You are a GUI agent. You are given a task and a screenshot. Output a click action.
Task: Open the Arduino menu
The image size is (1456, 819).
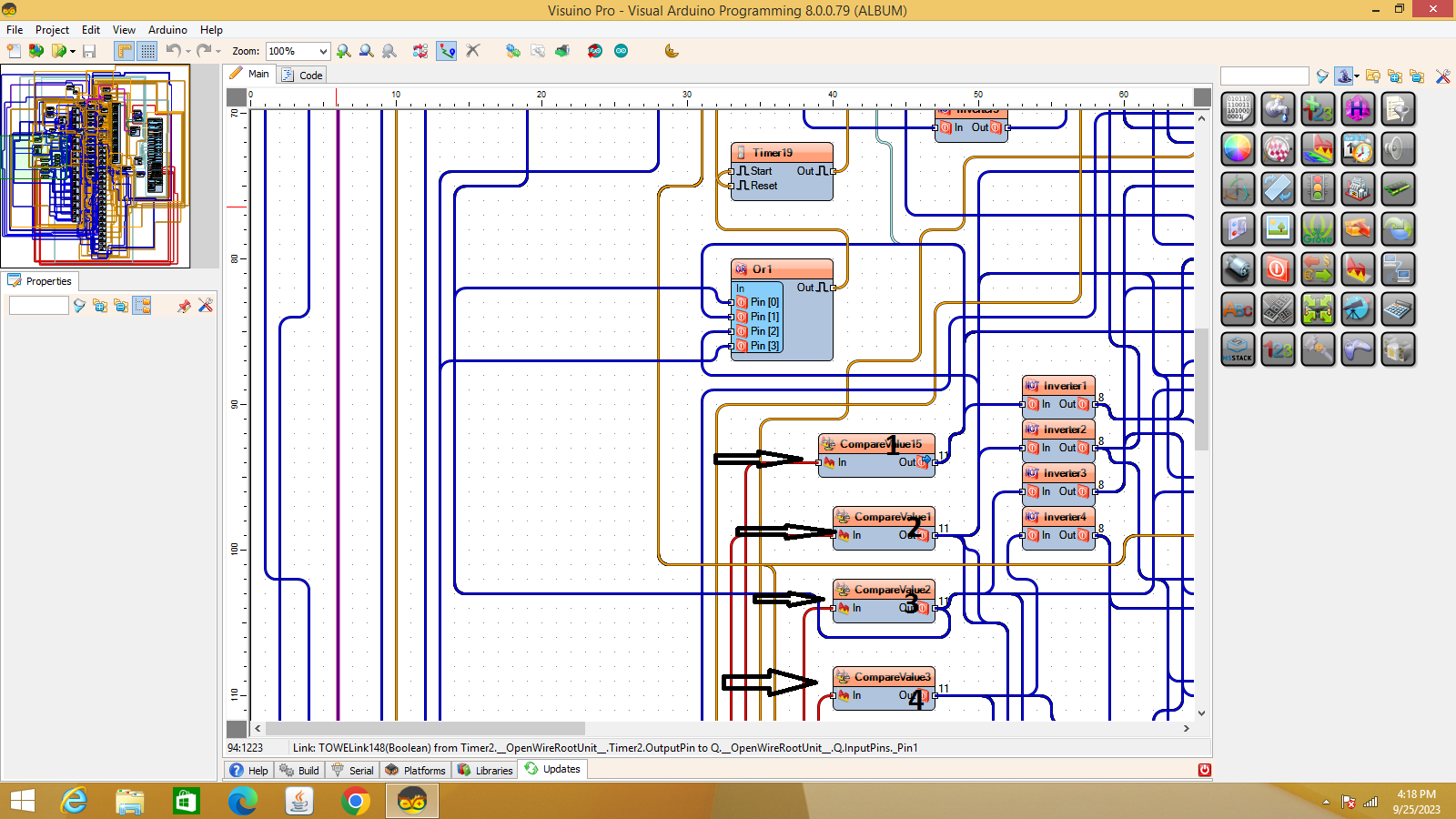point(167,30)
